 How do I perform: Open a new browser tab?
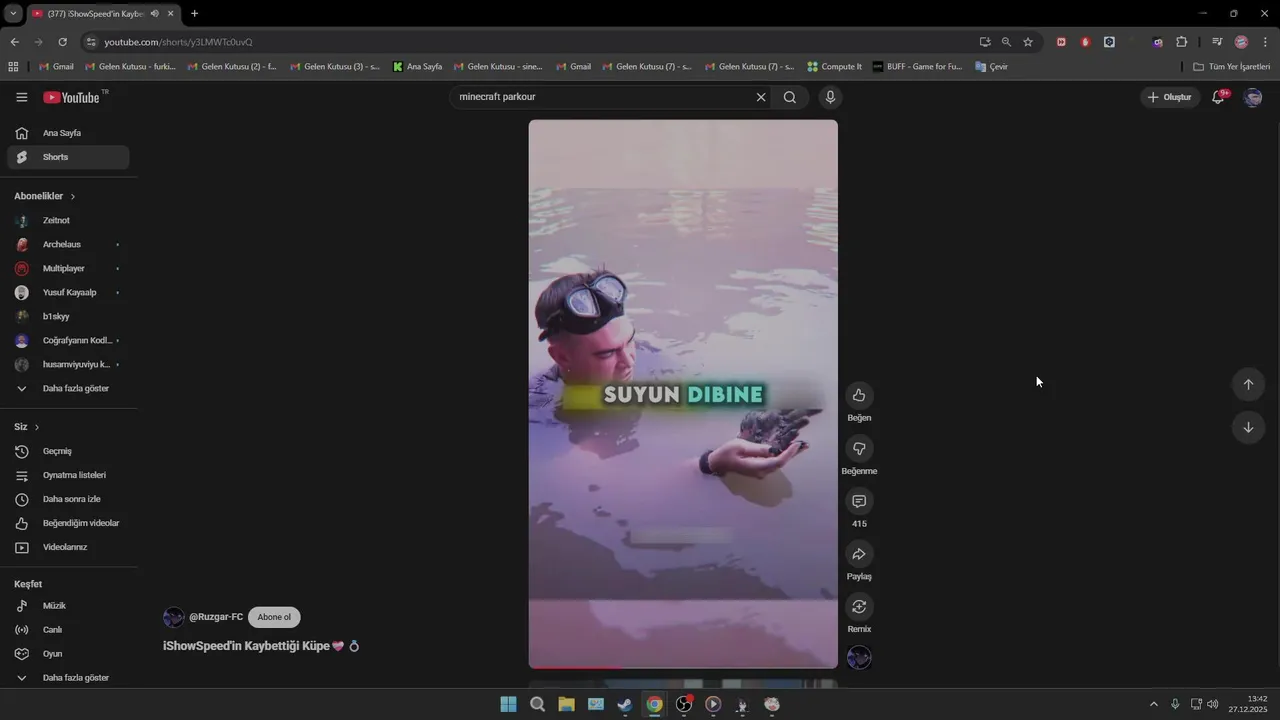pos(194,13)
